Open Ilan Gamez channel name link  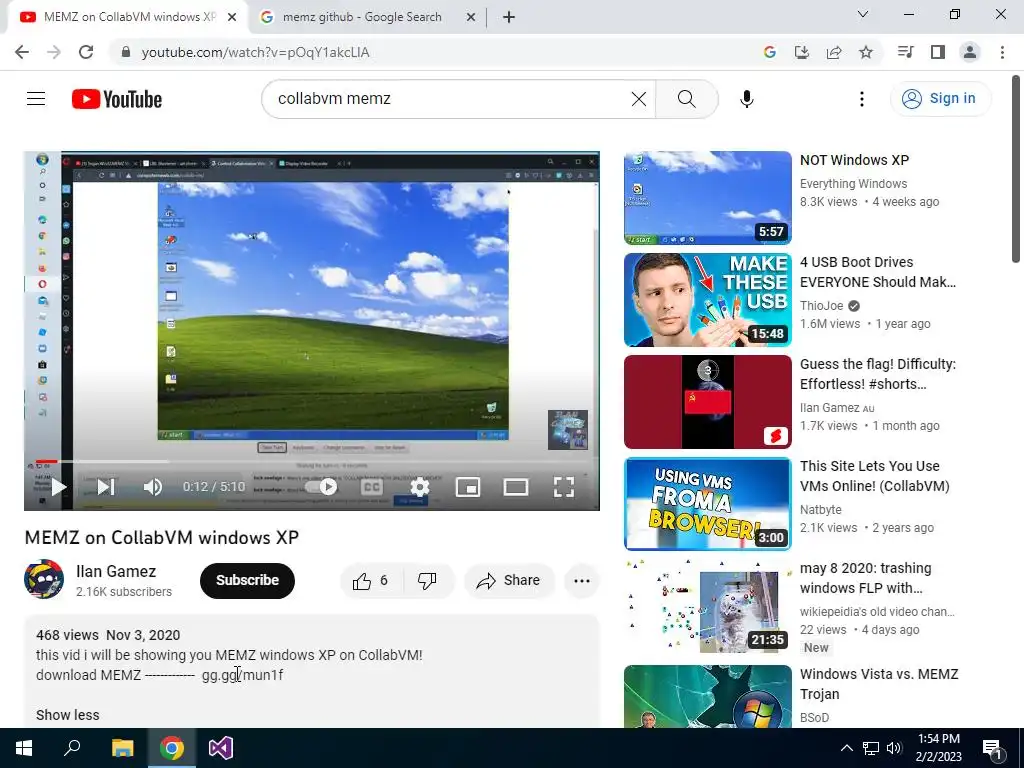(116, 571)
